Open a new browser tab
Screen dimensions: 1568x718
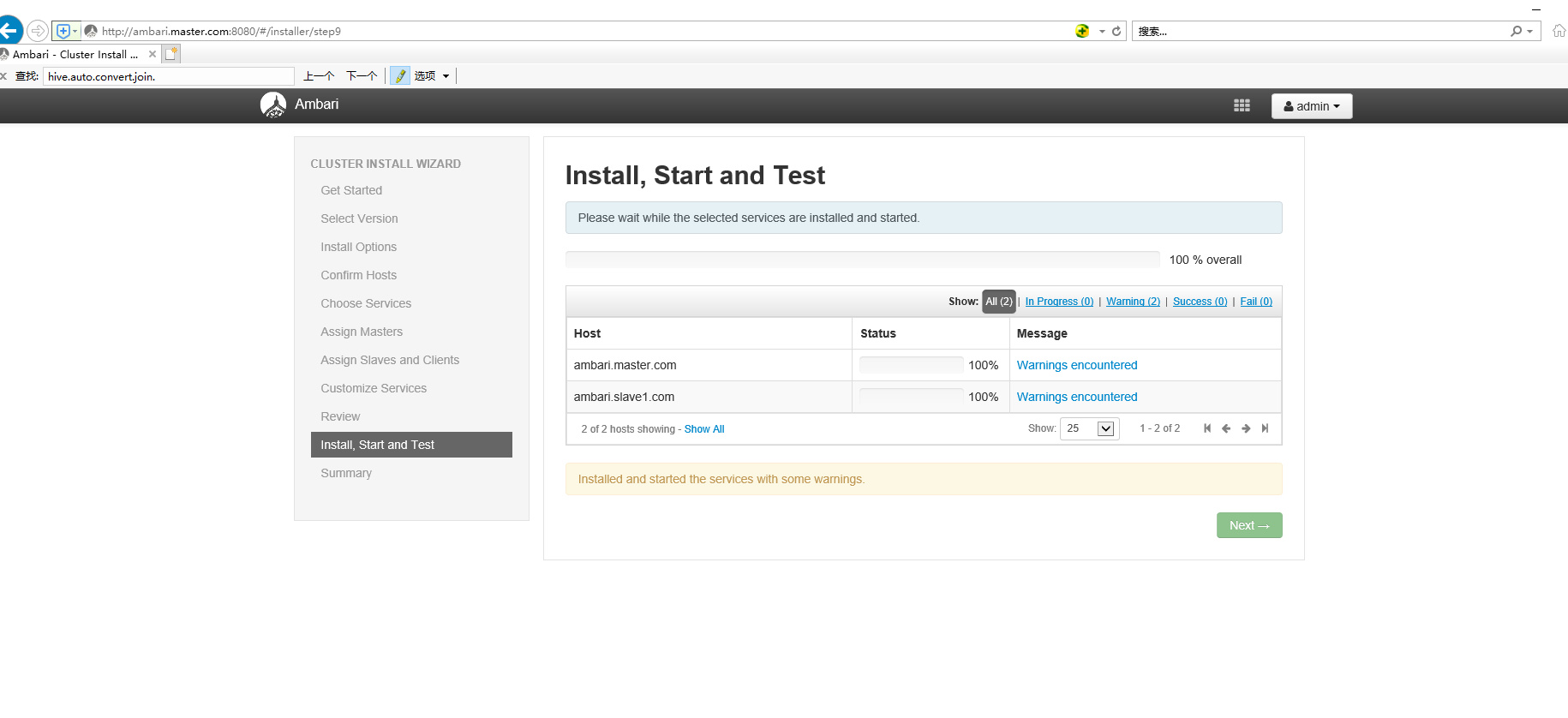171,54
